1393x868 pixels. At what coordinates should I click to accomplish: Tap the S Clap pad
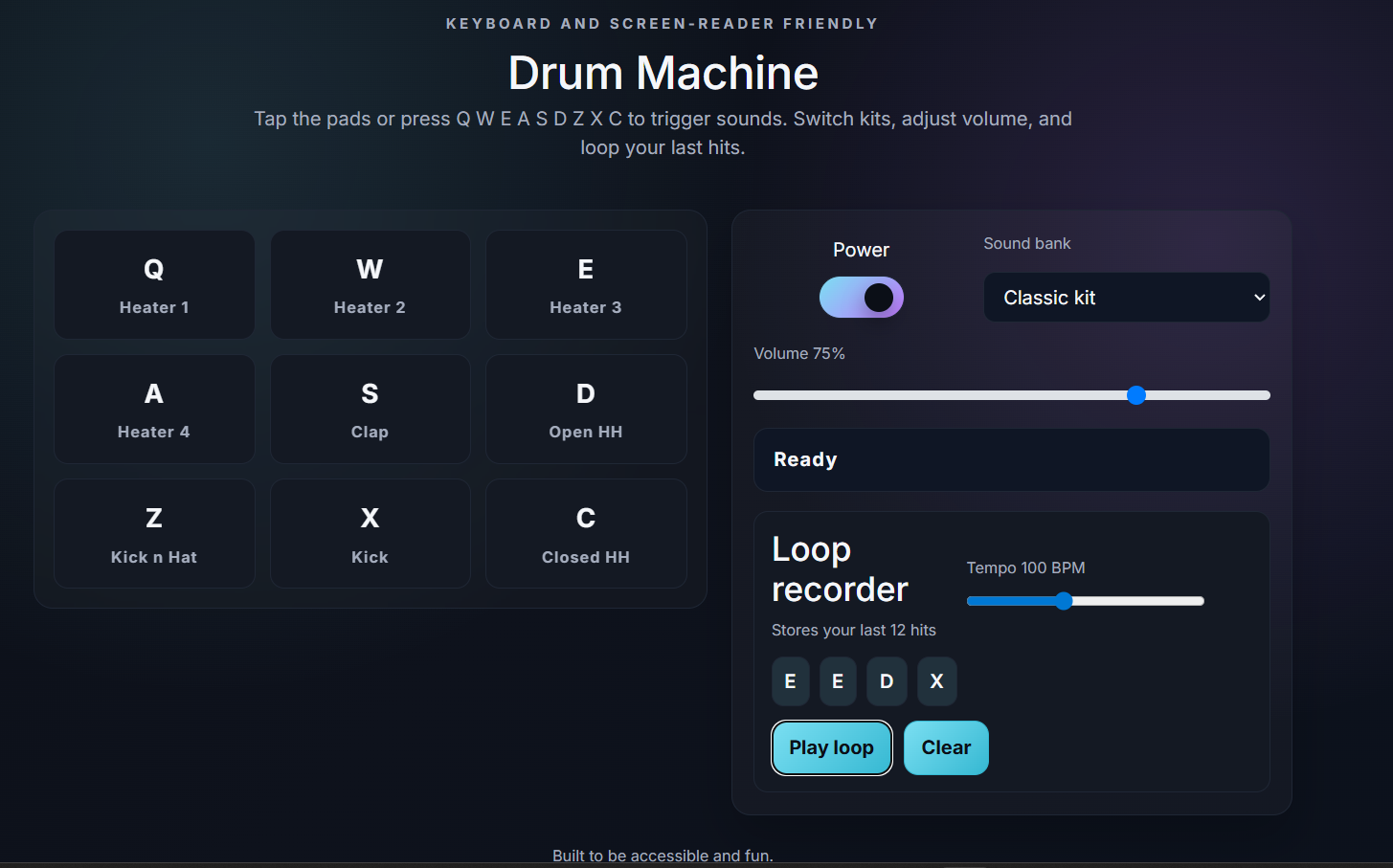(x=370, y=409)
